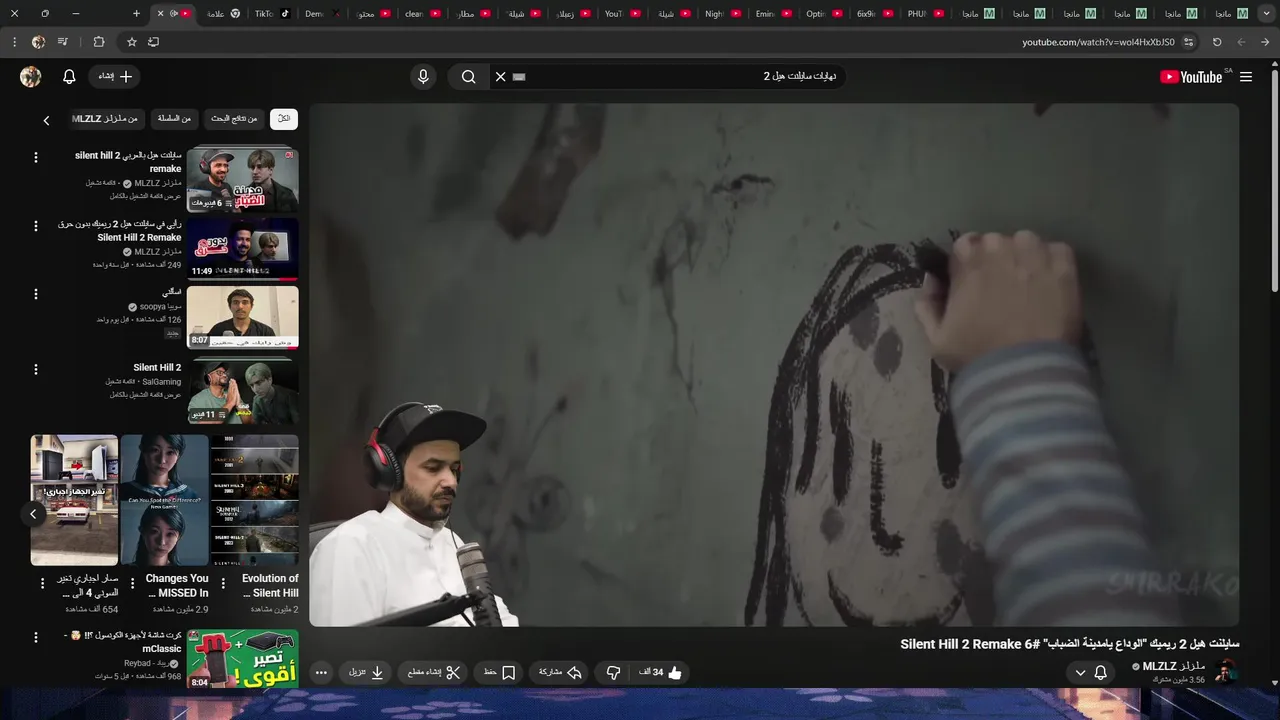Open menu for the '654 ألف مشاهدة' short
1280x720 pixels.
pyautogui.click(x=43, y=583)
